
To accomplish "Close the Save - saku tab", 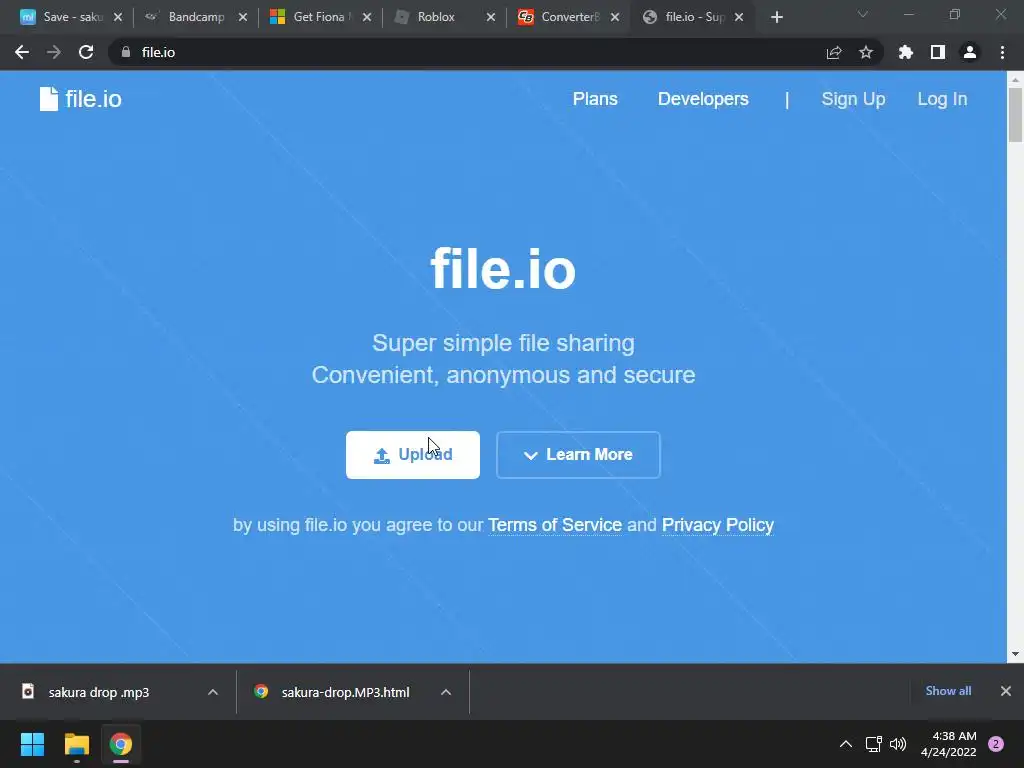I will 118,18.
